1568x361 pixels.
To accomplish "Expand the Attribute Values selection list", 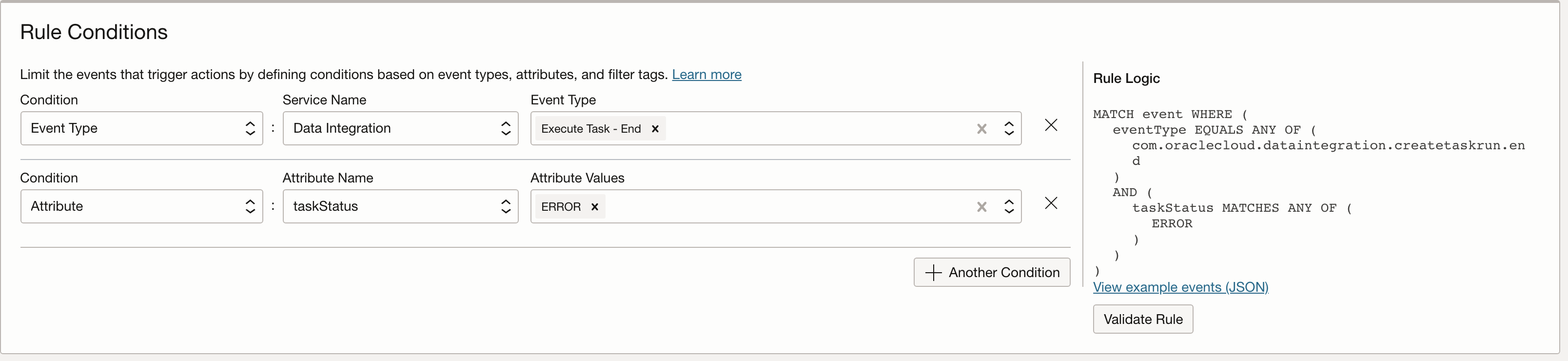I will [x=1009, y=206].
